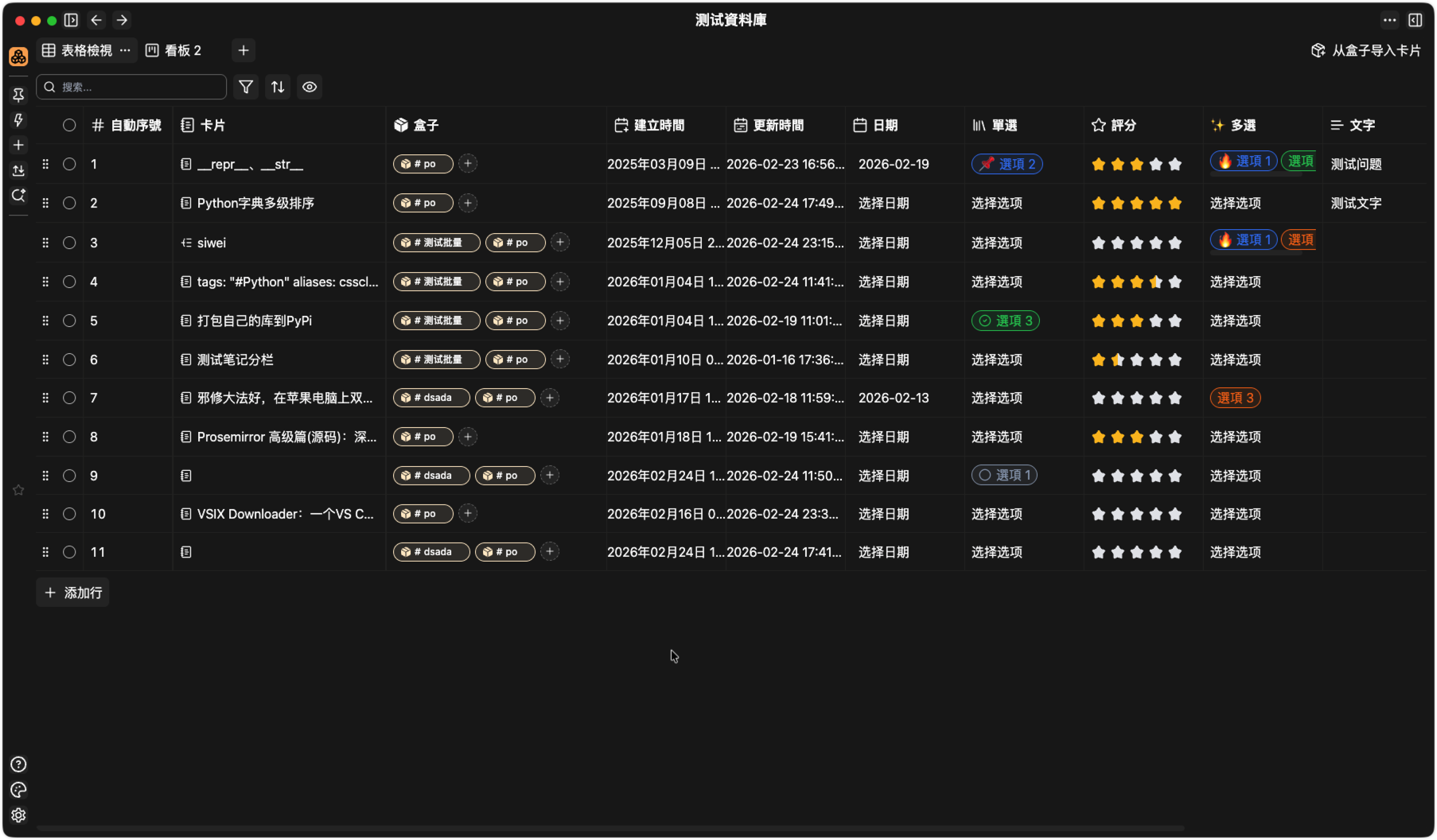Open settings gear in sidebar
Image resolution: width=1437 pixels, height=840 pixels.
point(18,815)
